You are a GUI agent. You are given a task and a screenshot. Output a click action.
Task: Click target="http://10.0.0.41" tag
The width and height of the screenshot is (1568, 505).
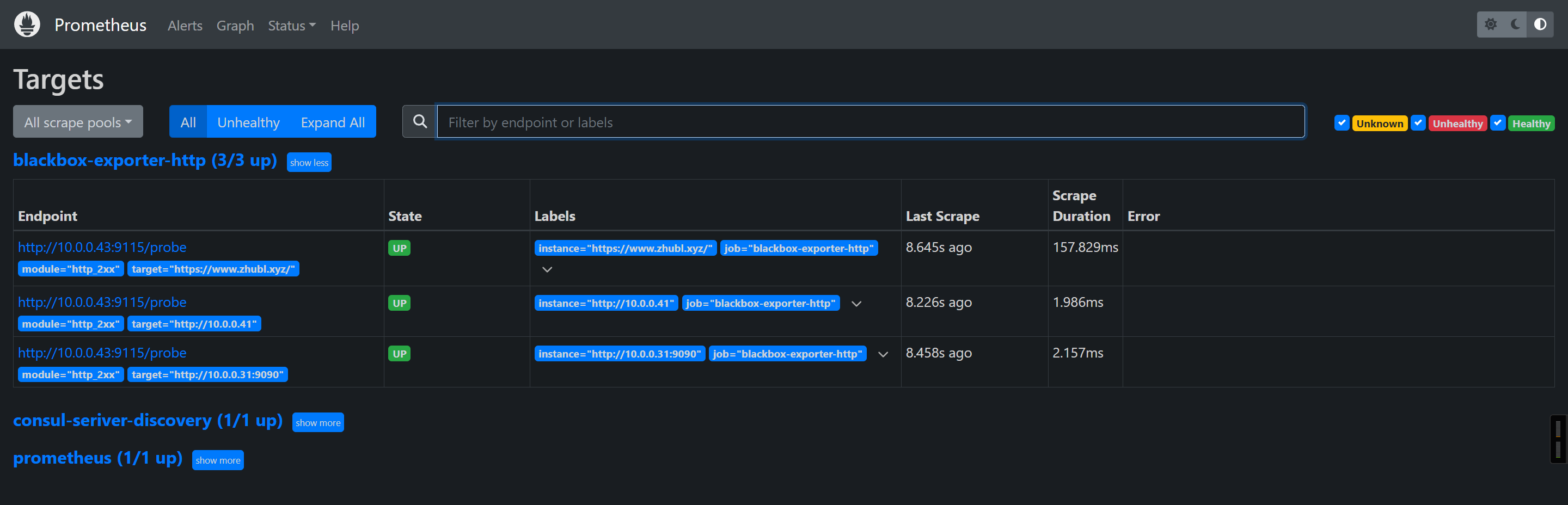(194, 324)
